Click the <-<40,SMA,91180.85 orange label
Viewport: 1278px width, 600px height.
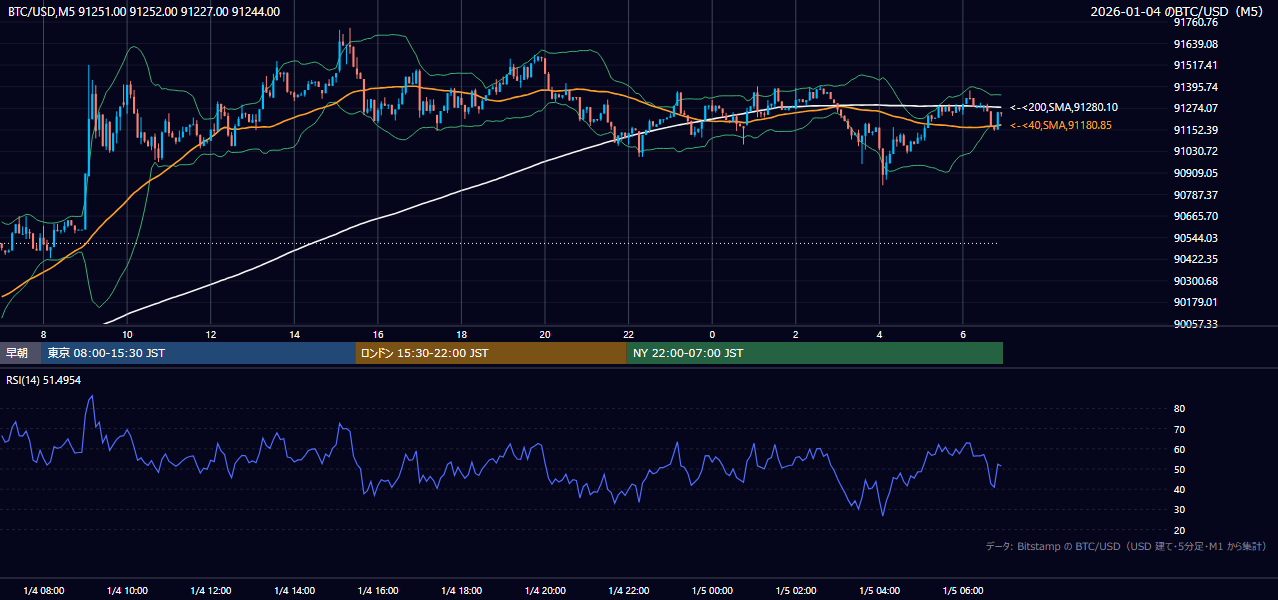click(1061, 125)
